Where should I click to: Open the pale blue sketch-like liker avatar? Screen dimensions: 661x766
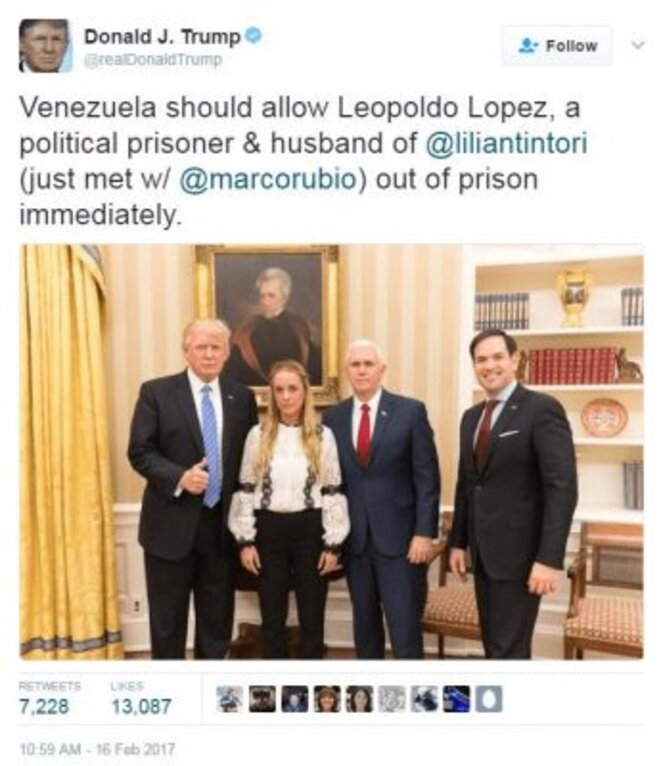[x=230, y=699]
